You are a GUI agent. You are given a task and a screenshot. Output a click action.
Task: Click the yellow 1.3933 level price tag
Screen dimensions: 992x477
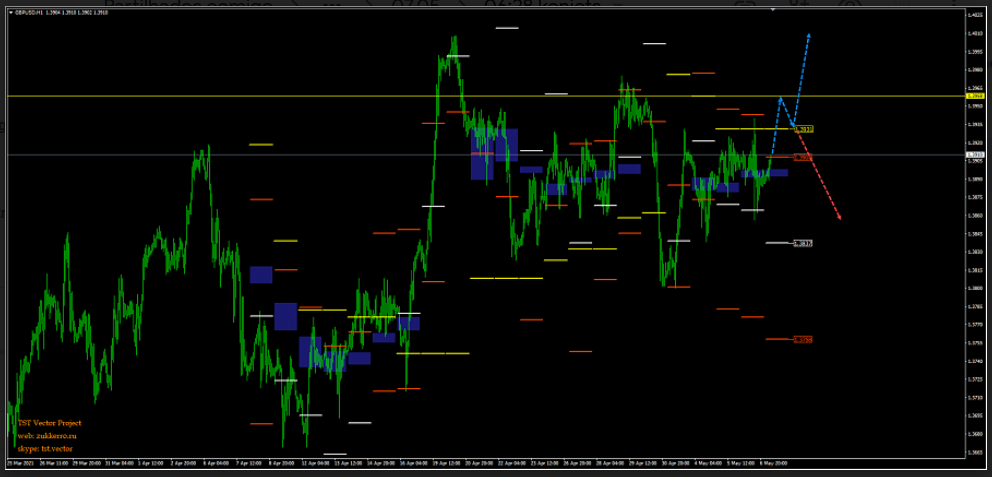click(804, 129)
